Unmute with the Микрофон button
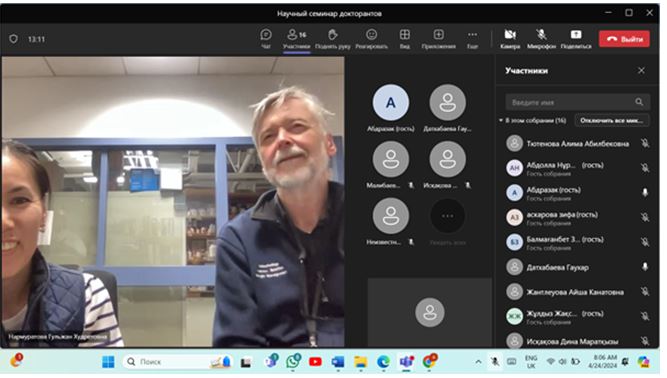Screen dimensions: 667x378 click(x=541, y=39)
